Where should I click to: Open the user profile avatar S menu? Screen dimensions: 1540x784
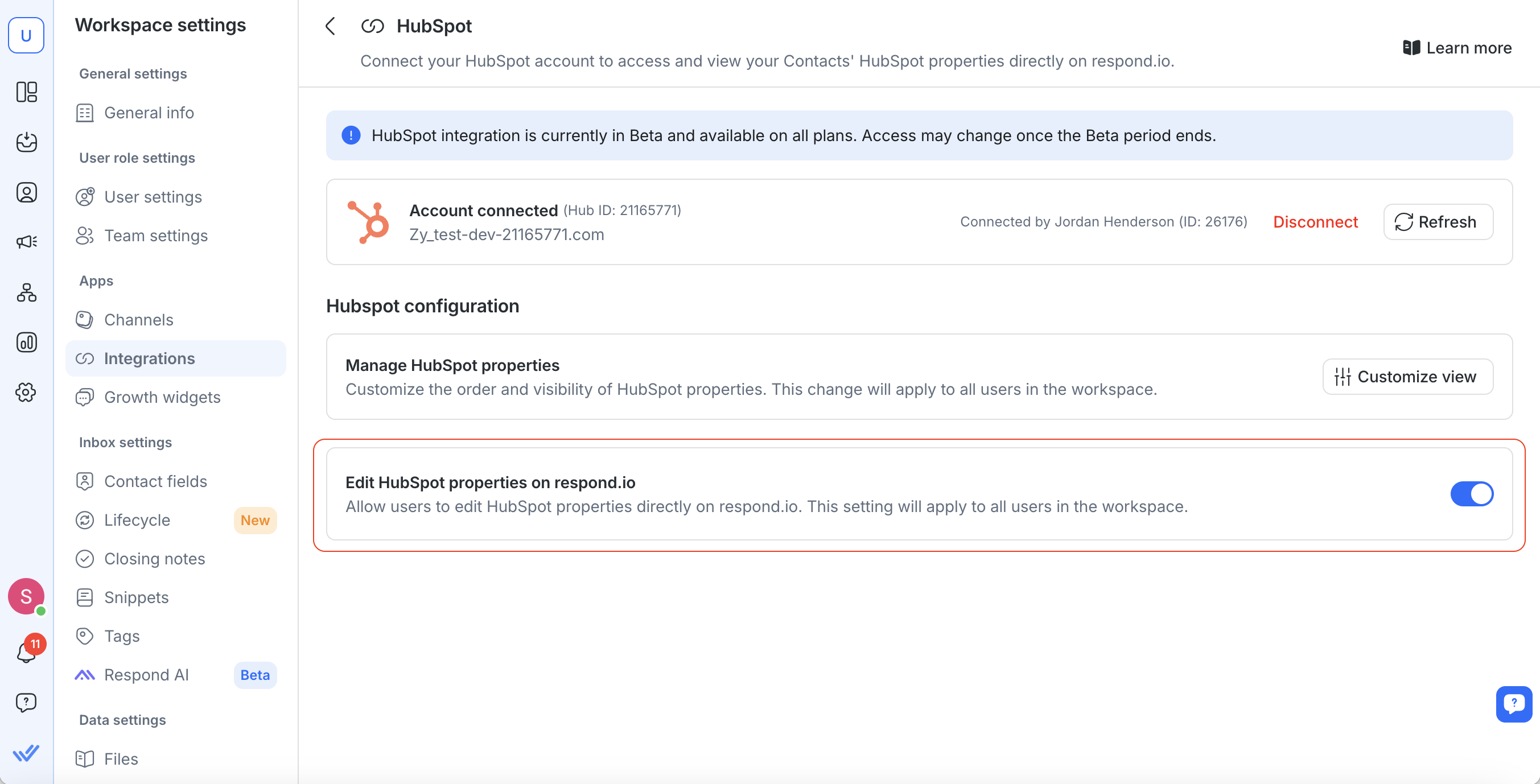26,596
